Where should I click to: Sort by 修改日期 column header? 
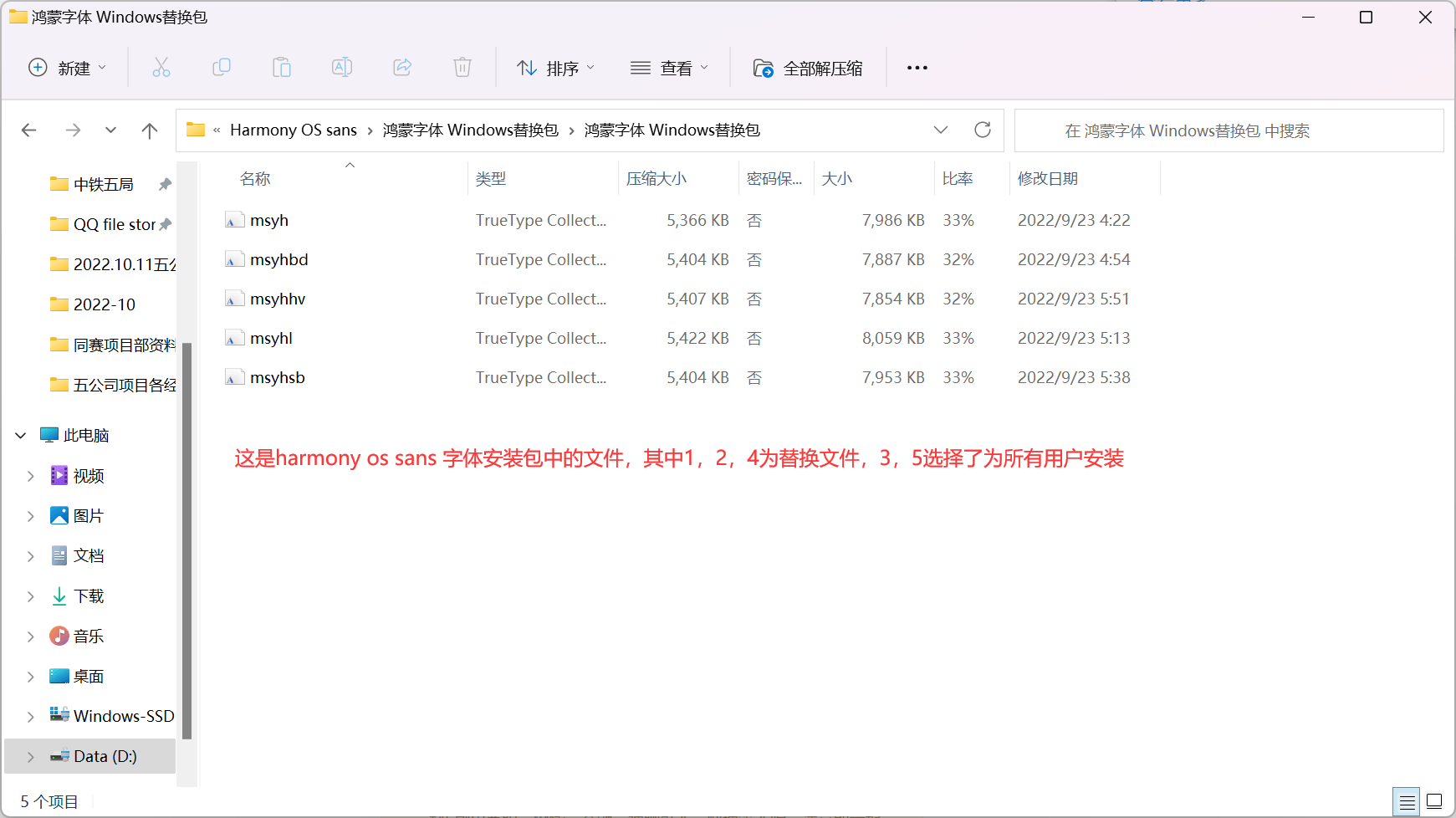click(1048, 178)
